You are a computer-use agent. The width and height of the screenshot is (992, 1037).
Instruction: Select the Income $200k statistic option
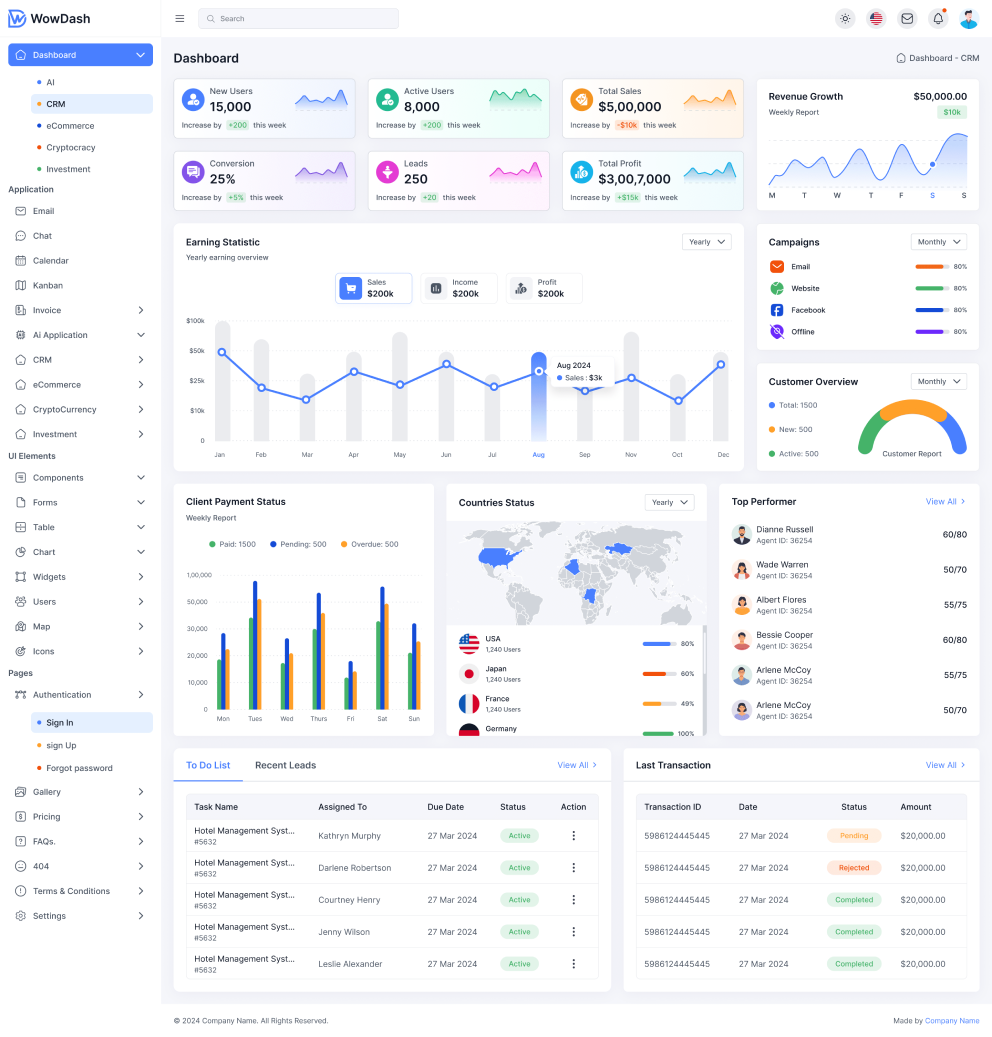459,288
